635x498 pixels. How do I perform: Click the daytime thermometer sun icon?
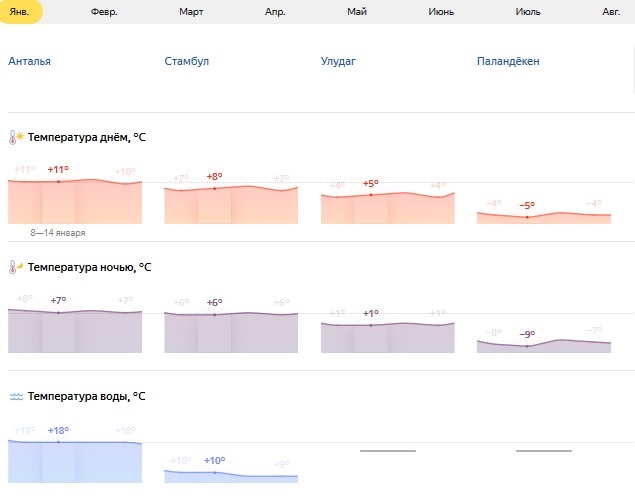(x=16, y=138)
